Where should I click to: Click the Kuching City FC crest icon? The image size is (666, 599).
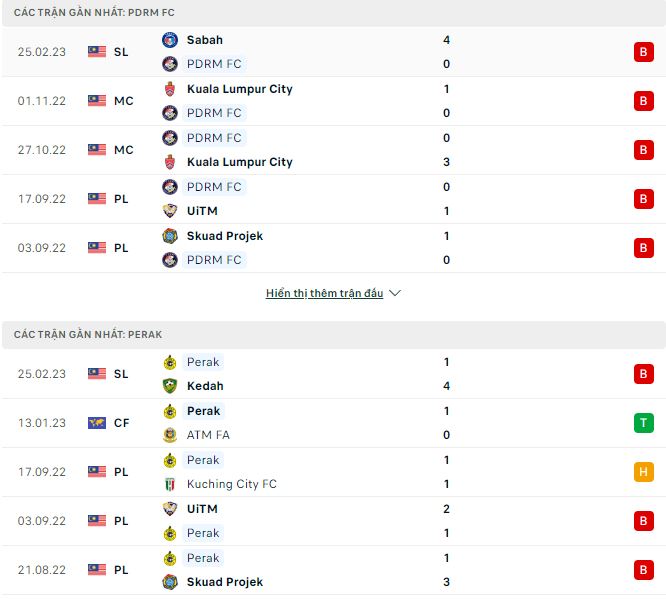pos(169,484)
